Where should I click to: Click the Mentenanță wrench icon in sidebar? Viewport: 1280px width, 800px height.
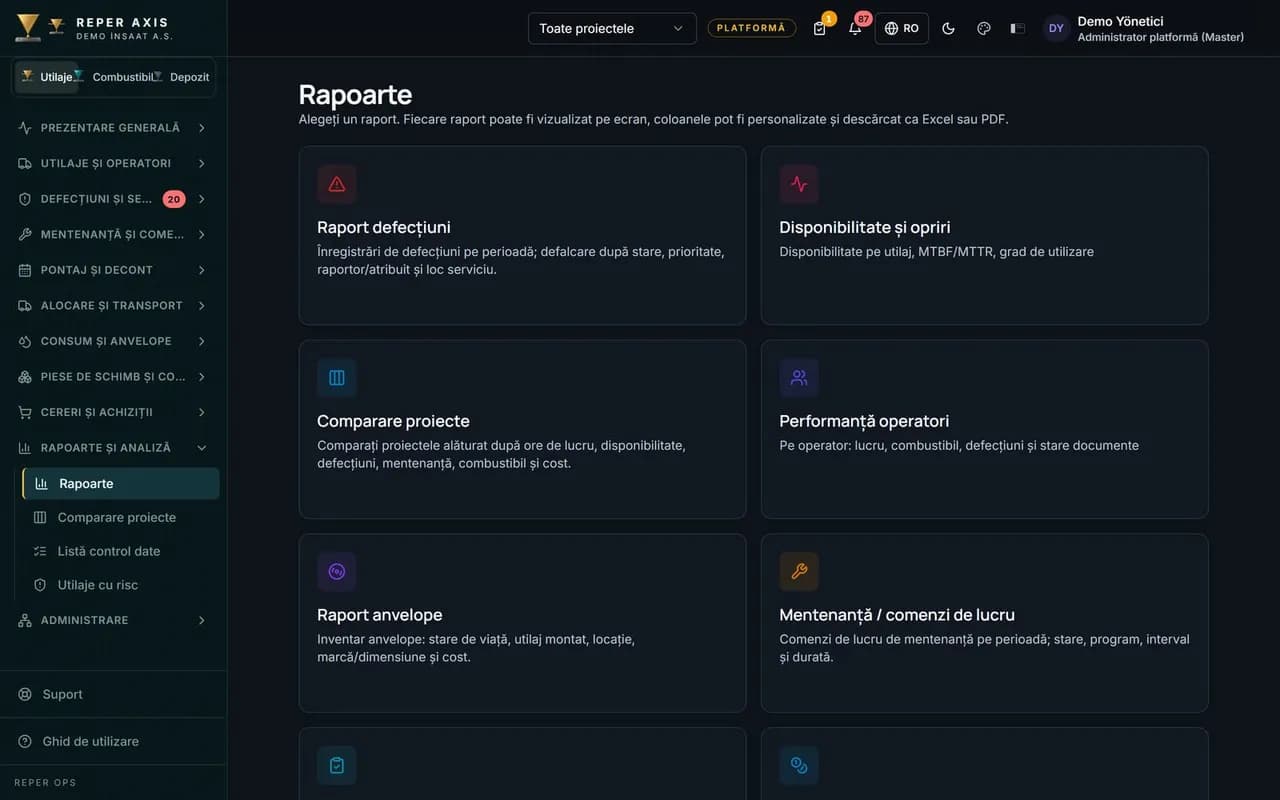click(25, 234)
